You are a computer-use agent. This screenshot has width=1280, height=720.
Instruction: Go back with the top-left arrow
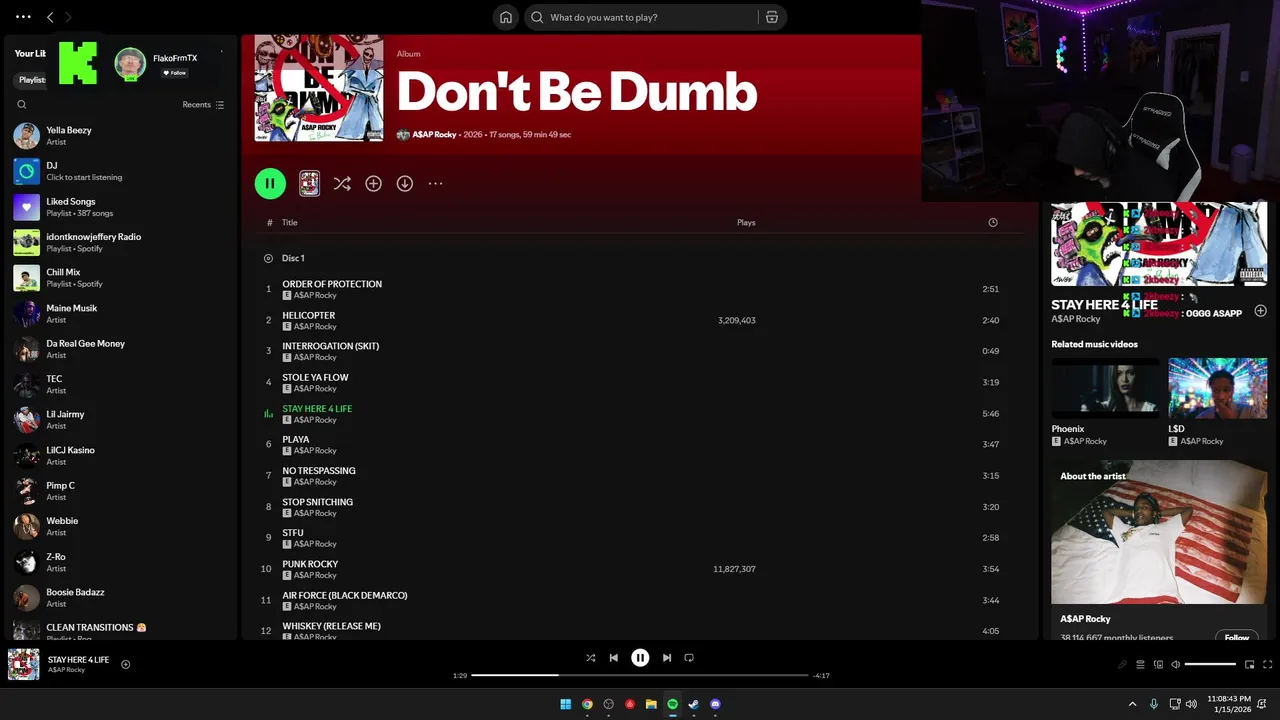[50, 17]
